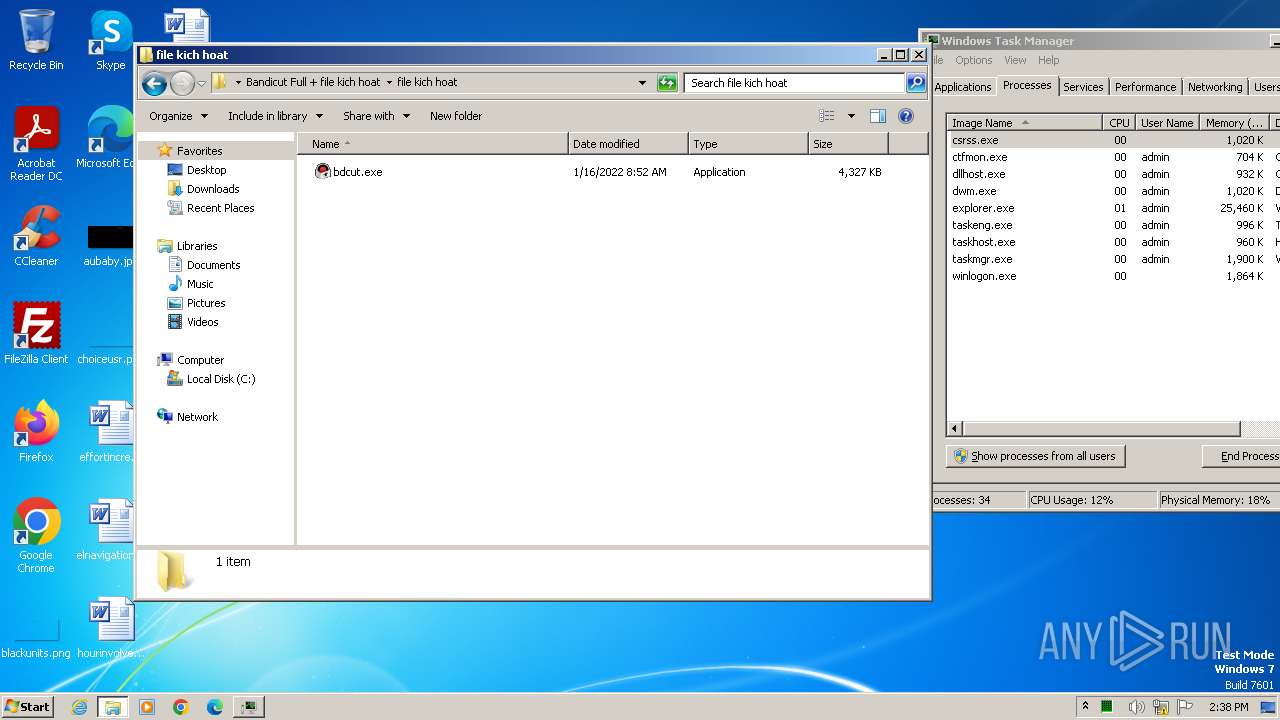Image resolution: width=1280 pixels, height=720 pixels.
Task: Click the green refresh button beside address bar
Action: click(x=667, y=83)
